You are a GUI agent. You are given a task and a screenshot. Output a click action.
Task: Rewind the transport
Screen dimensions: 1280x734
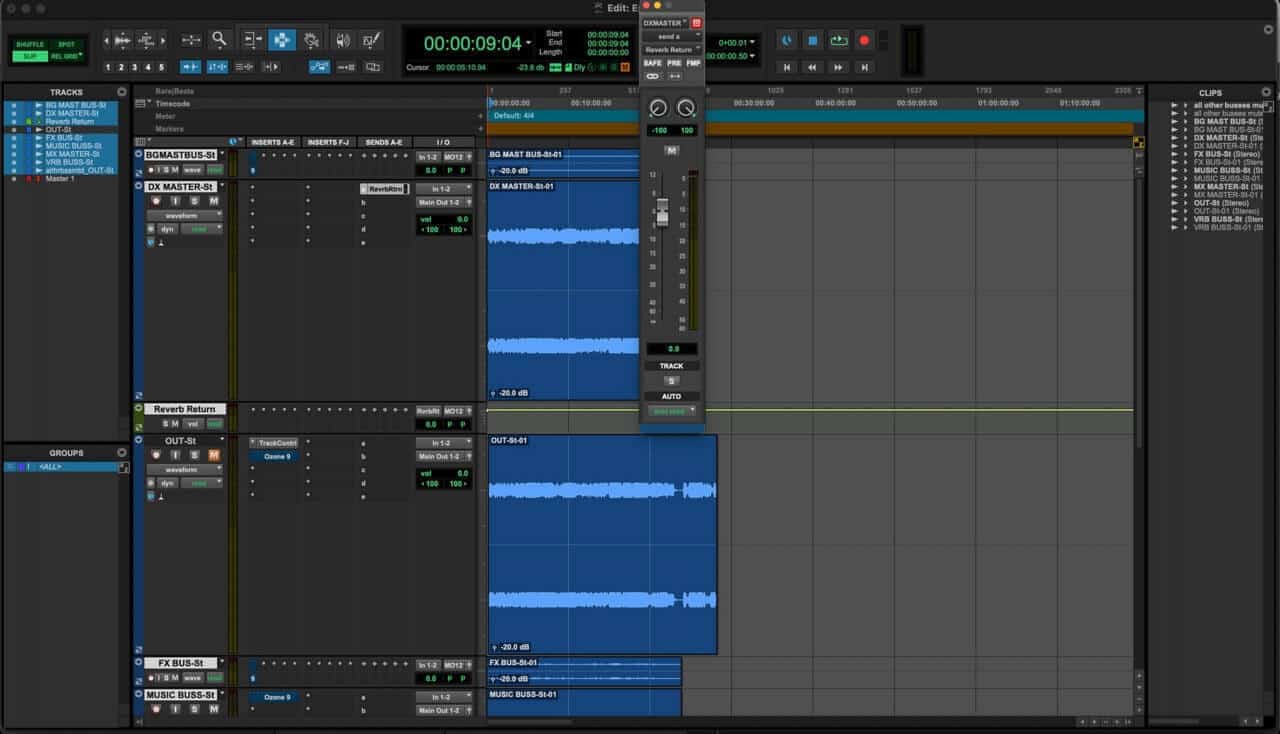(x=813, y=67)
